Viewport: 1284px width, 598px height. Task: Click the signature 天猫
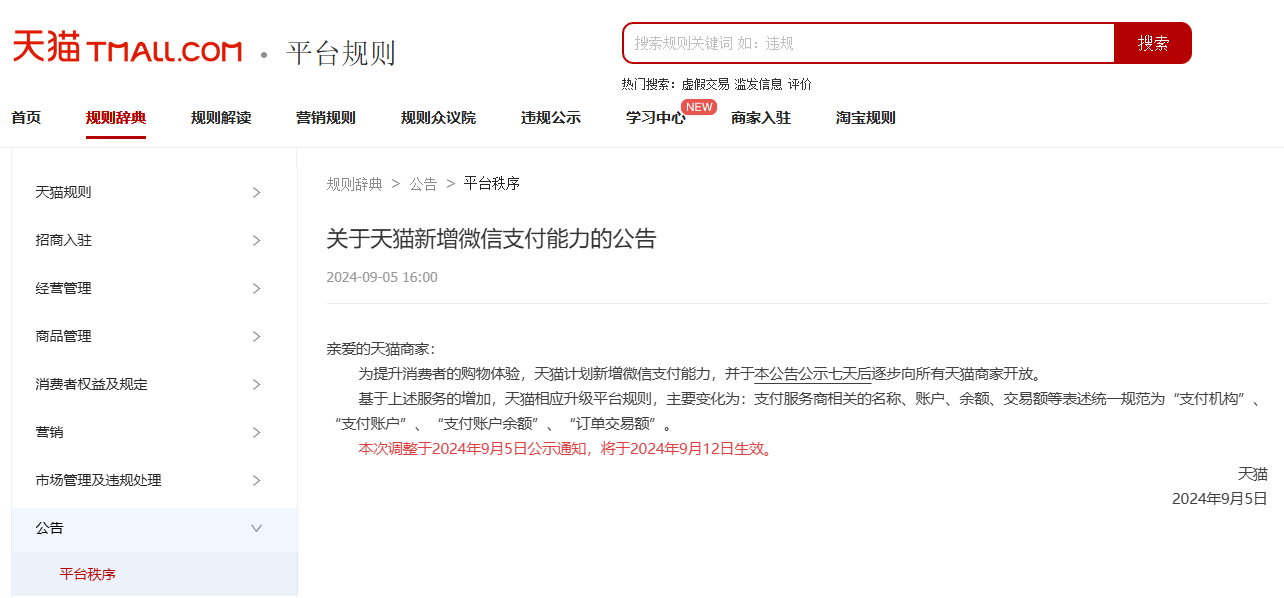pos(1253,474)
